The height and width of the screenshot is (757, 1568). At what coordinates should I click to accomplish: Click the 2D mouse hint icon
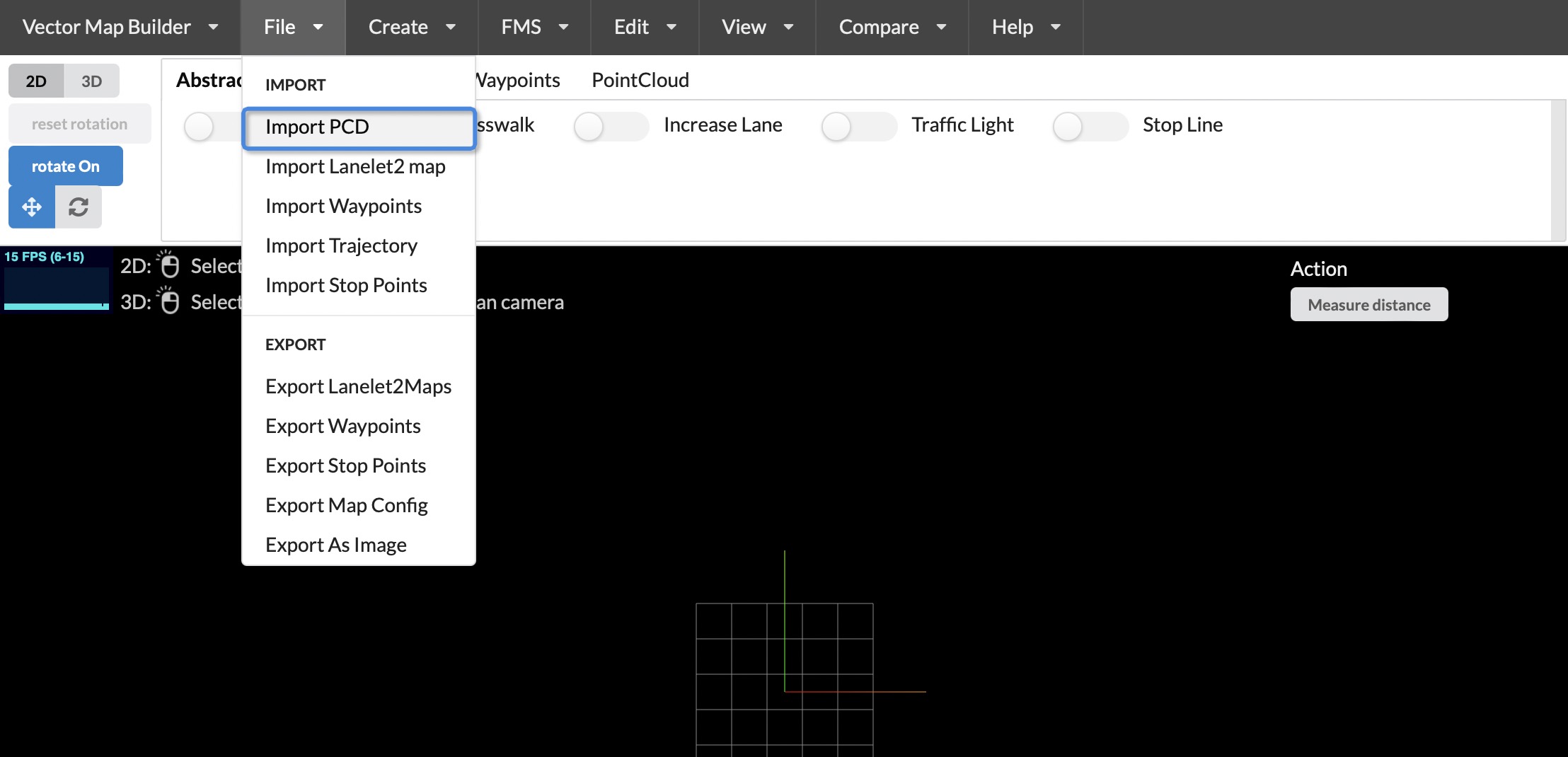pos(171,265)
